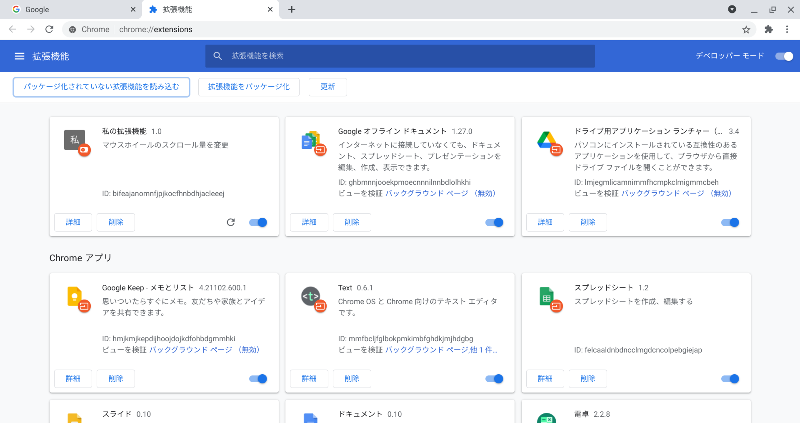Click the Google オフライン ドキュメント icon

tap(313, 142)
